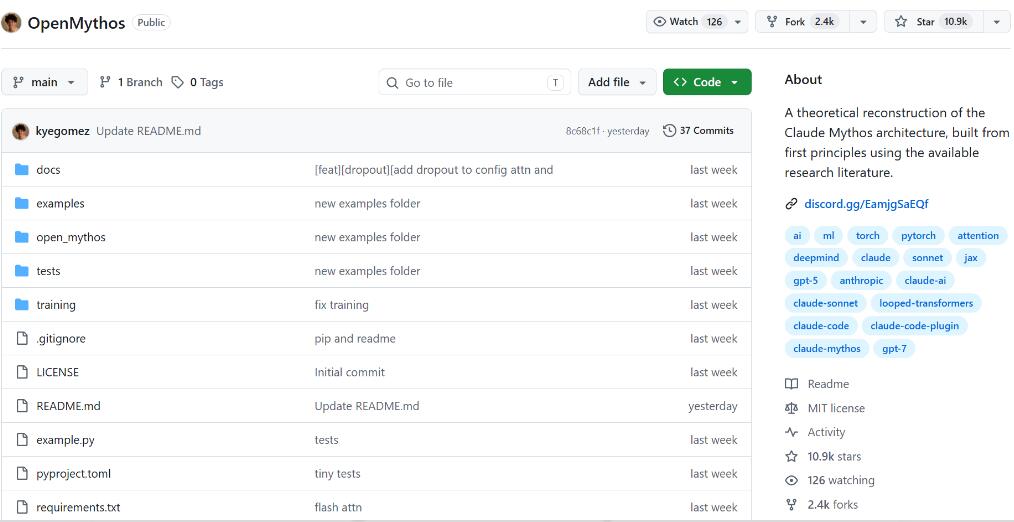Open the README.md file

pyautogui.click(x=69, y=406)
